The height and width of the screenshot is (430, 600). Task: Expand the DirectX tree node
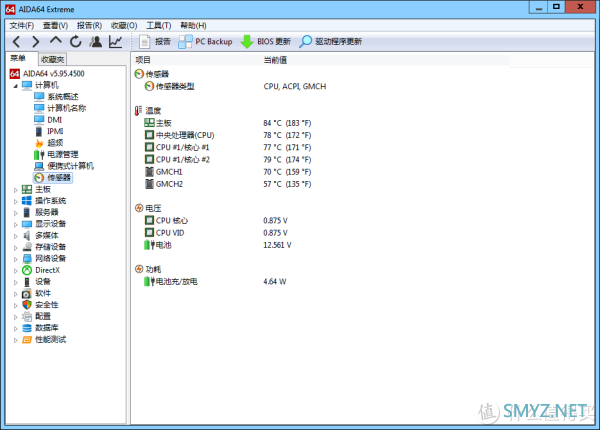[x=15, y=271]
